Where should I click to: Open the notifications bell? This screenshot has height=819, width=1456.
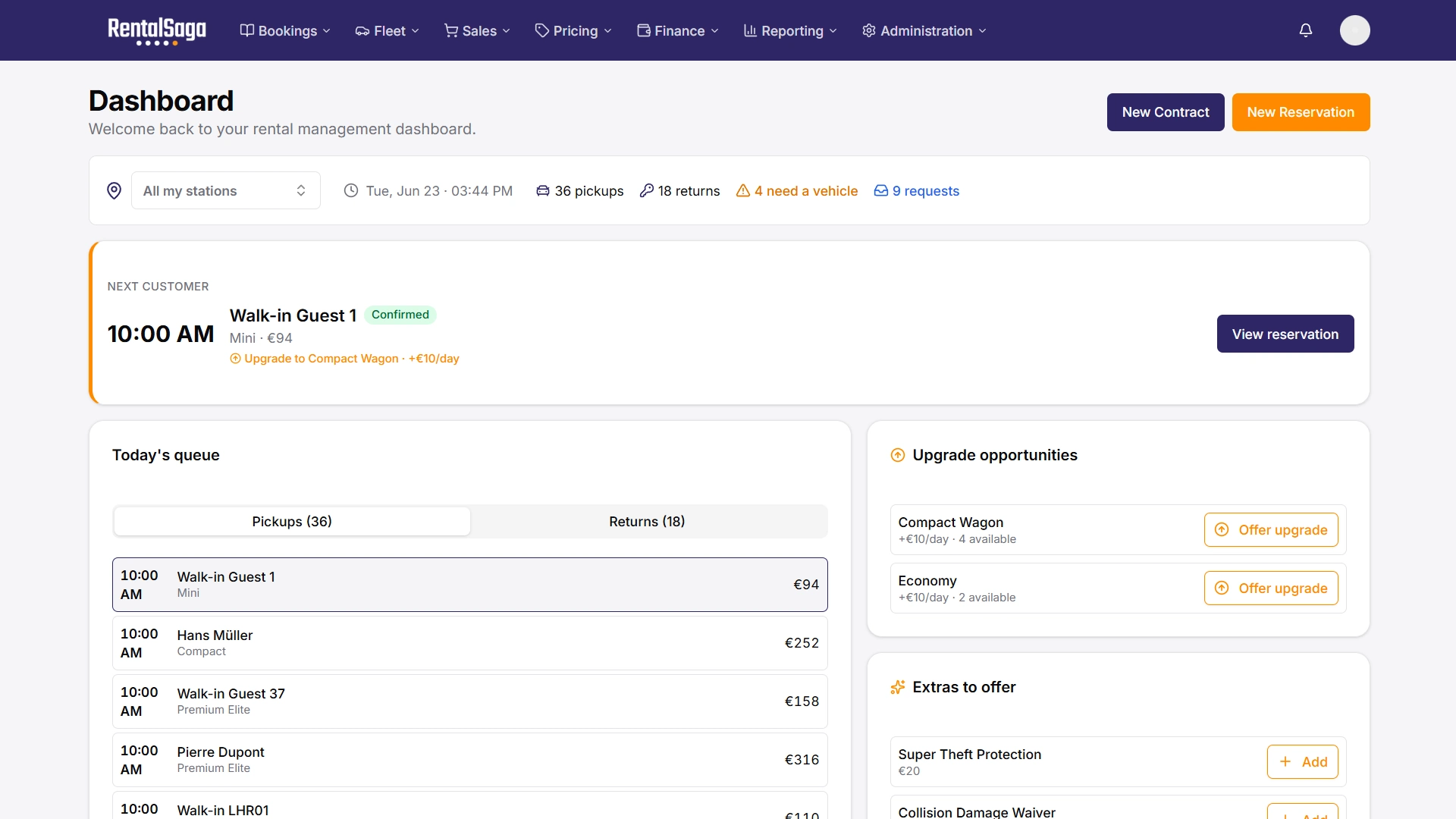tap(1306, 30)
